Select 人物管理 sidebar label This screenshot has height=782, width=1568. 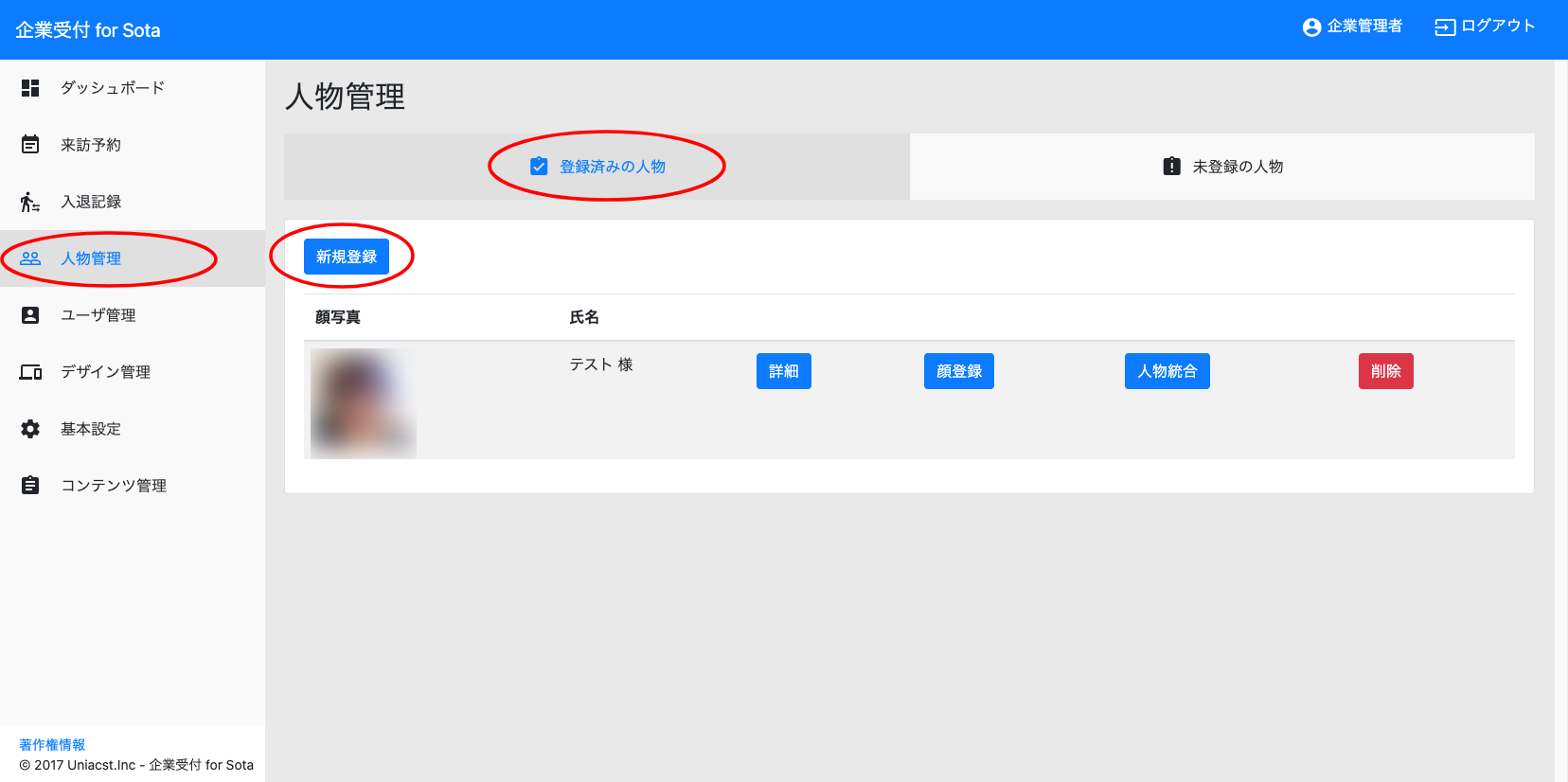[91, 258]
